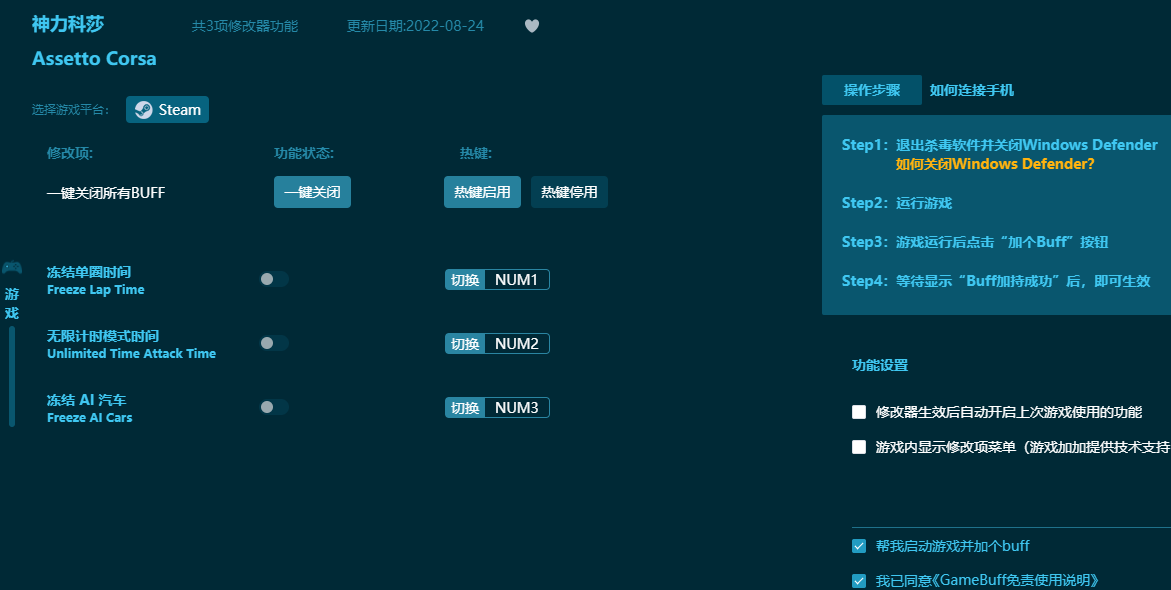Open 如何关闭Windows Defender link
Image resolution: width=1171 pixels, height=590 pixels.
[x=995, y=164]
